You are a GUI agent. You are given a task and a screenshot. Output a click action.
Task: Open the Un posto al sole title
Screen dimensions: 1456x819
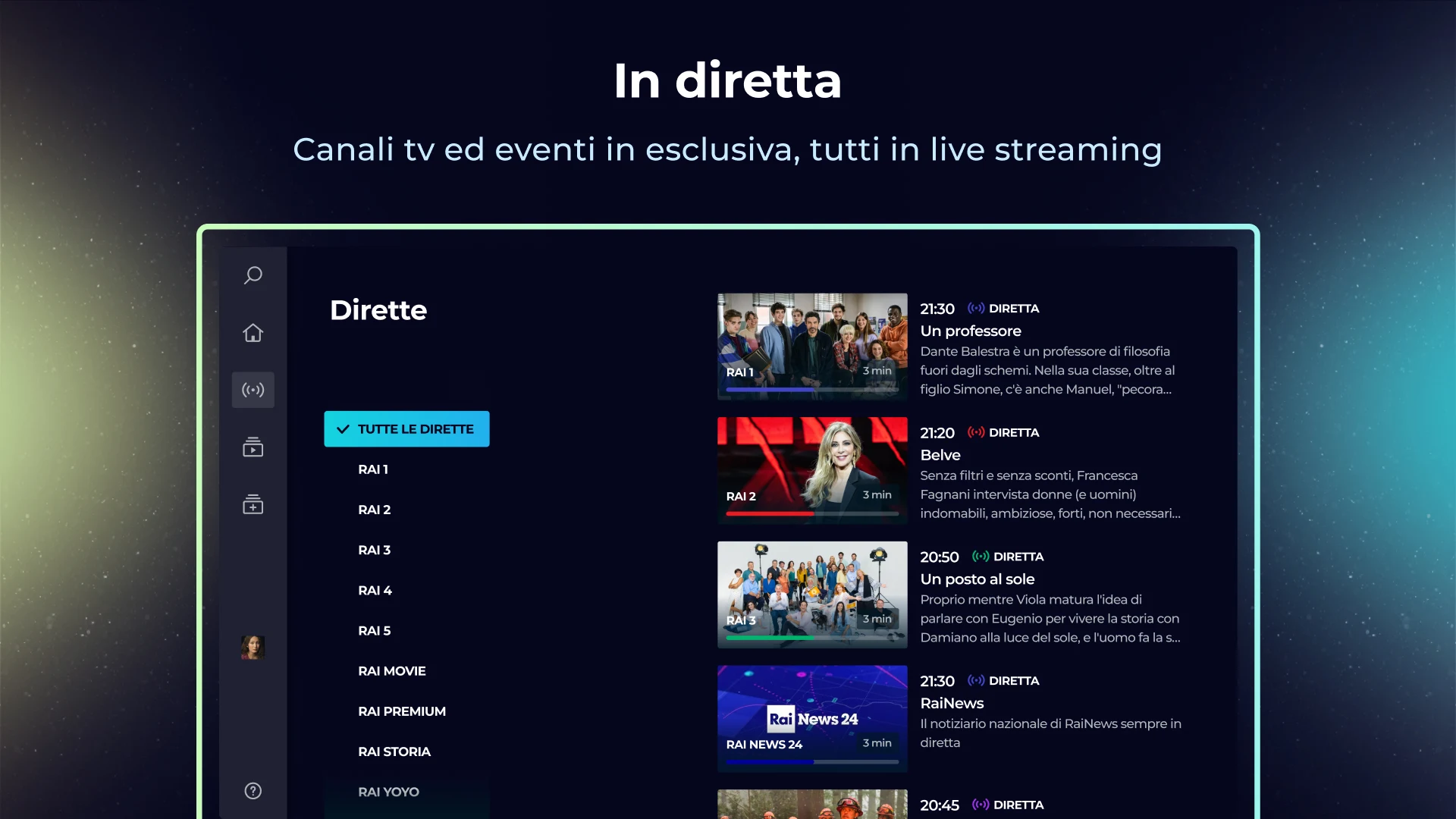point(977,579)
